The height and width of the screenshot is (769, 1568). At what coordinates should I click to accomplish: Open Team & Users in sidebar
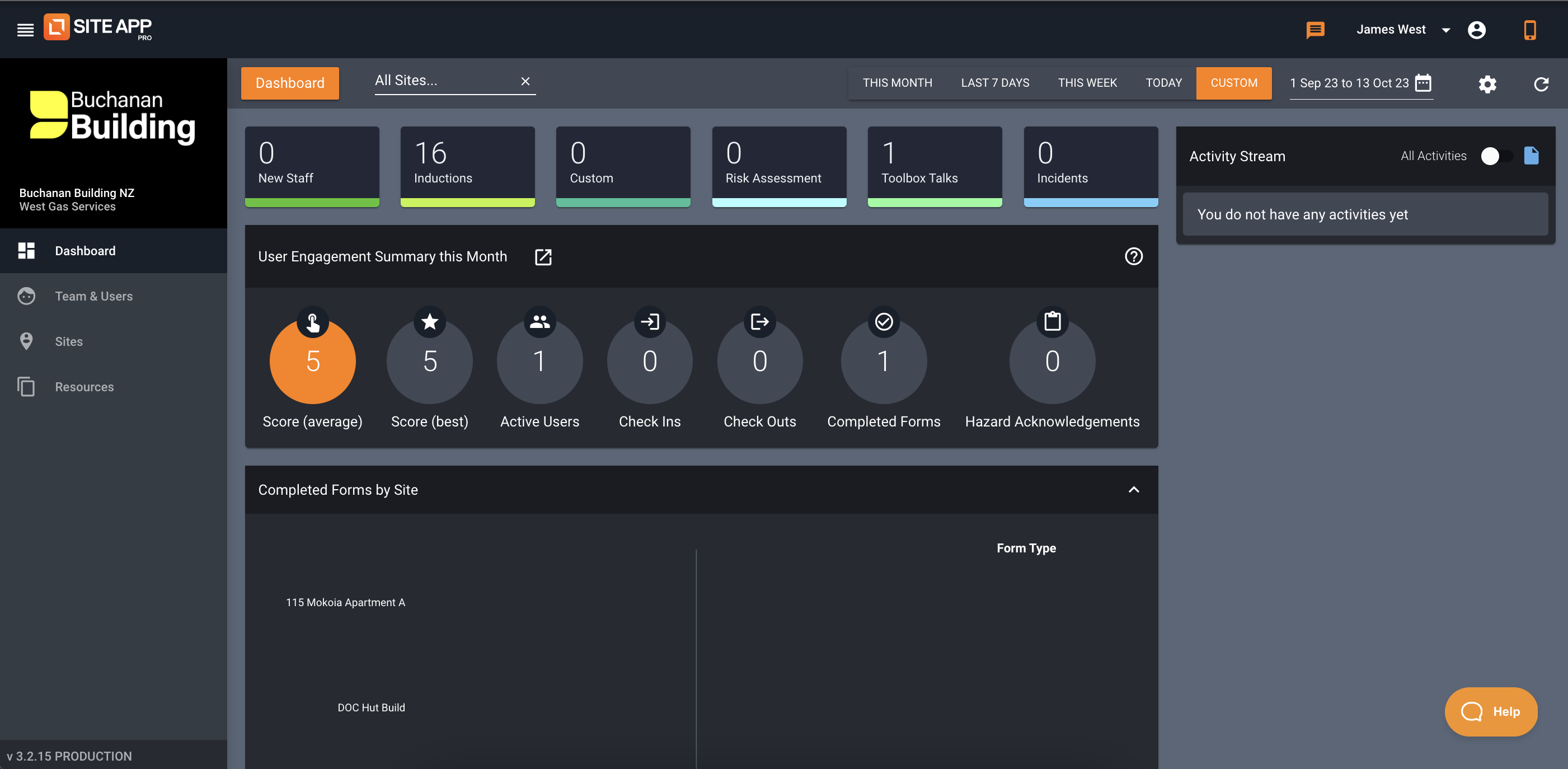(x=94, y=296)
